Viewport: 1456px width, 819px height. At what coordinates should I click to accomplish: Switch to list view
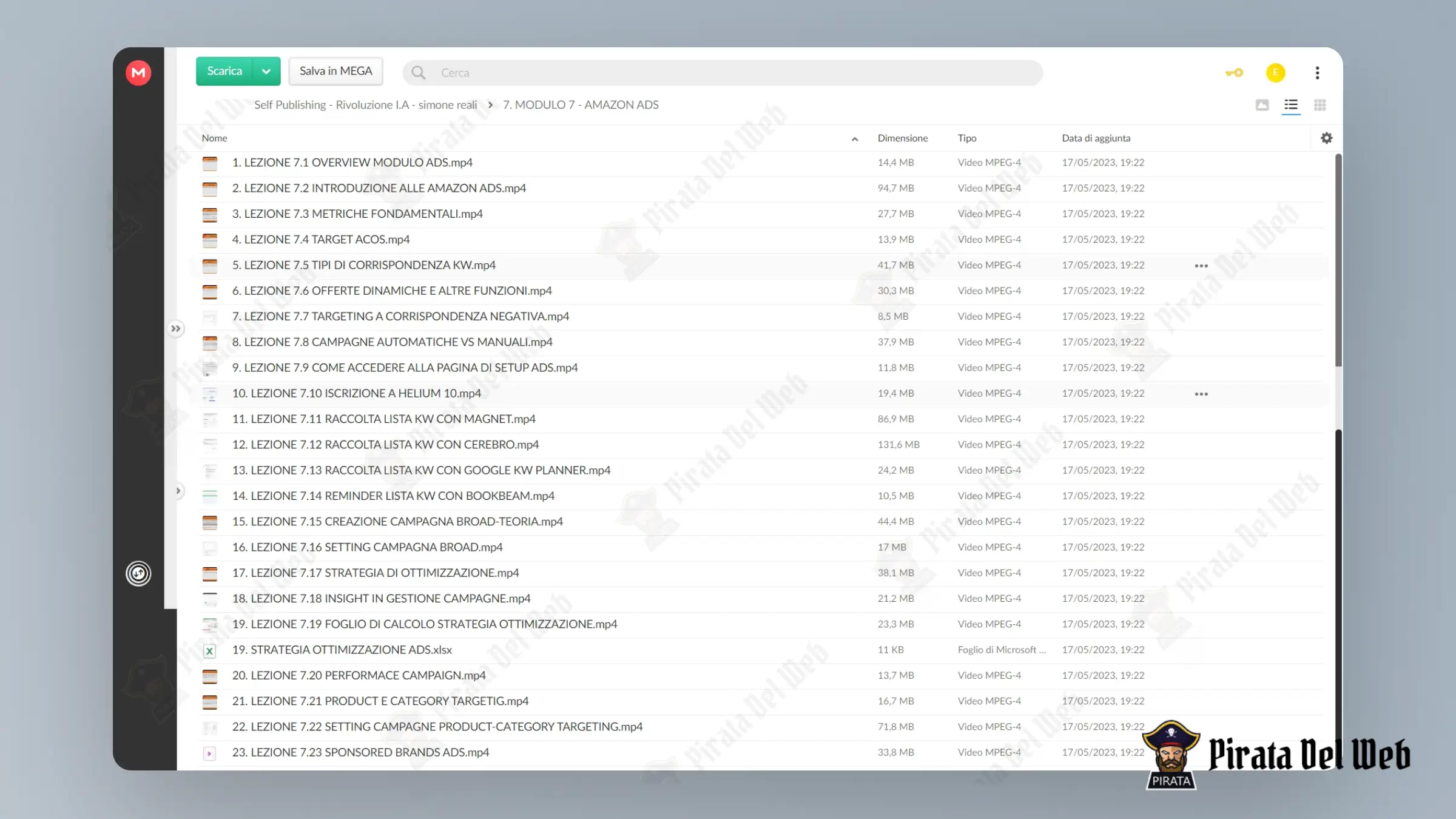click(1291, 105)
